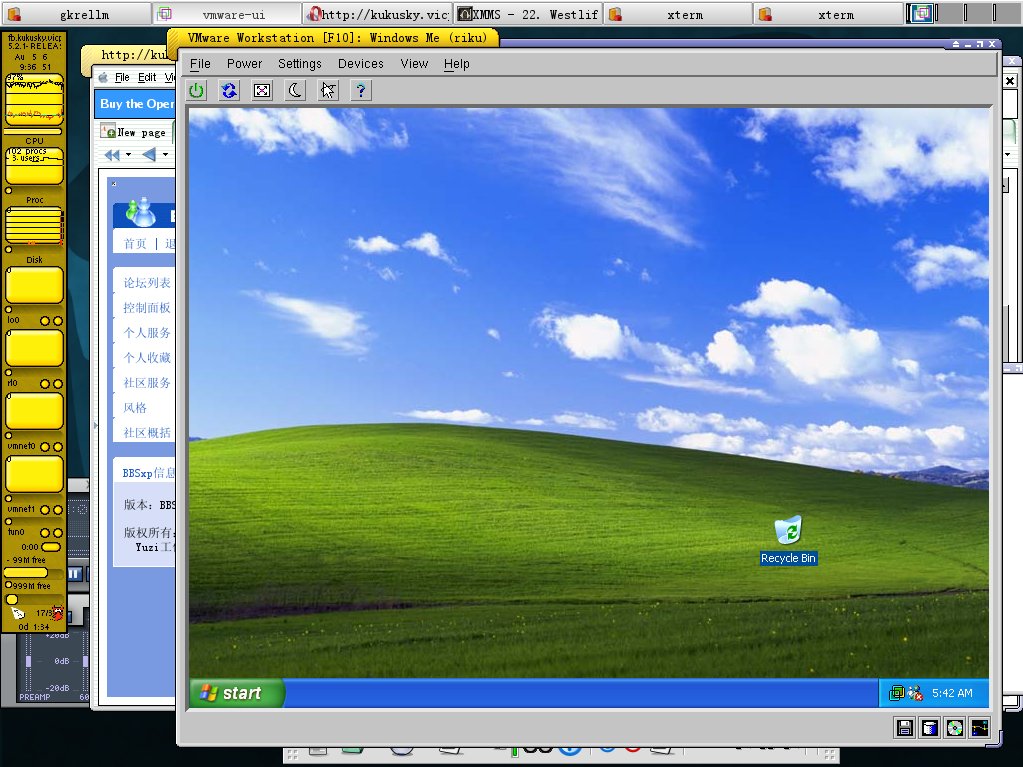
Task: Click the gkrellm mail envelope icon
Action: [x=18, y=613]
